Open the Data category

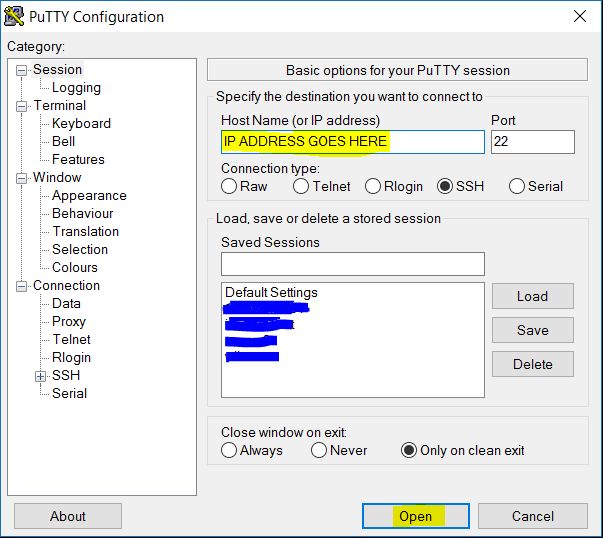66,303
